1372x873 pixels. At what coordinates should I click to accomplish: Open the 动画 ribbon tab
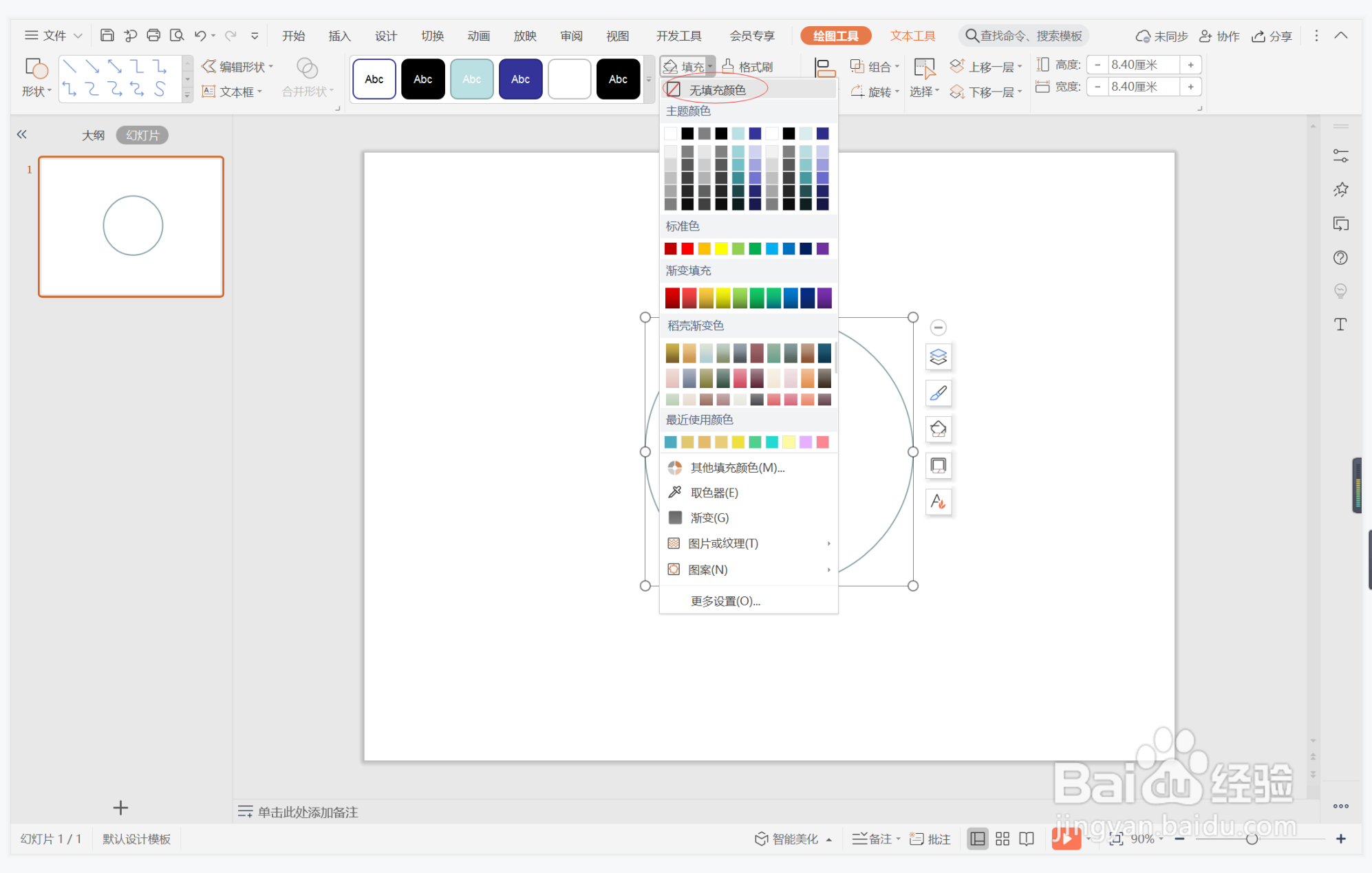pyautogui.click(x=479, y=36)
